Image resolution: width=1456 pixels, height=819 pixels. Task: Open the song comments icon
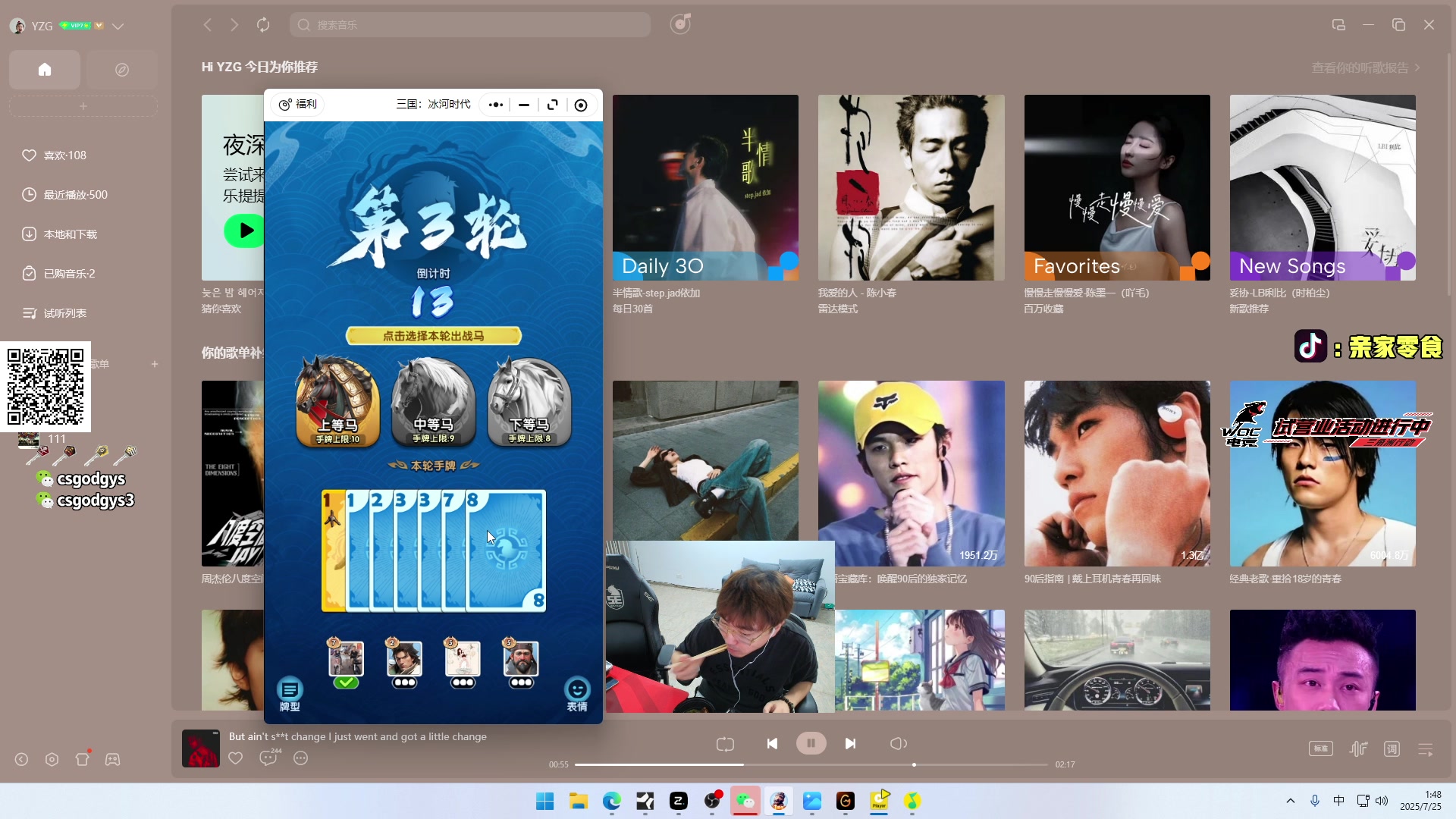[268, 758]
